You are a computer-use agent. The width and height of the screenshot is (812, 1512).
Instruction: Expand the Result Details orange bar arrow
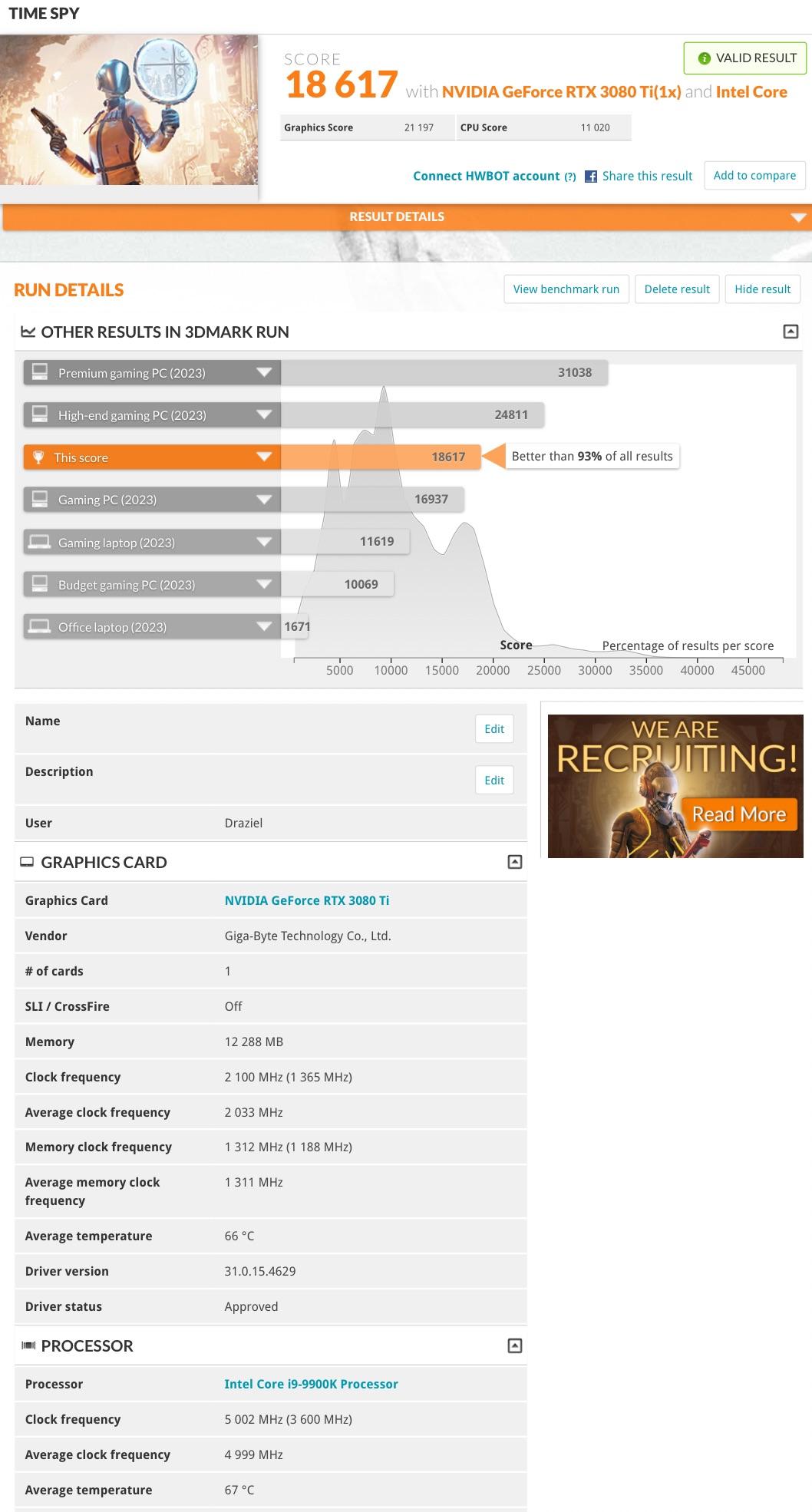pos(799,218)
